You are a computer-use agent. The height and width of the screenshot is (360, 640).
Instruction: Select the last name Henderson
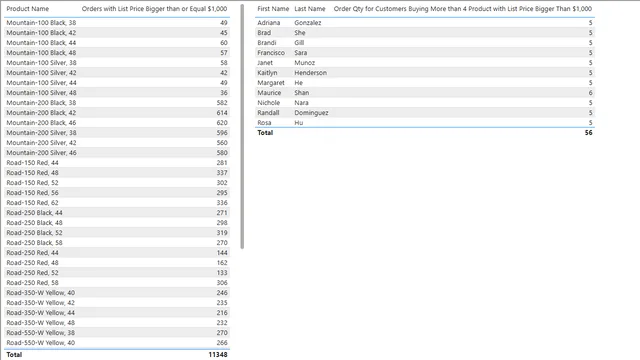pyautogui.click(x=311, y=73)
